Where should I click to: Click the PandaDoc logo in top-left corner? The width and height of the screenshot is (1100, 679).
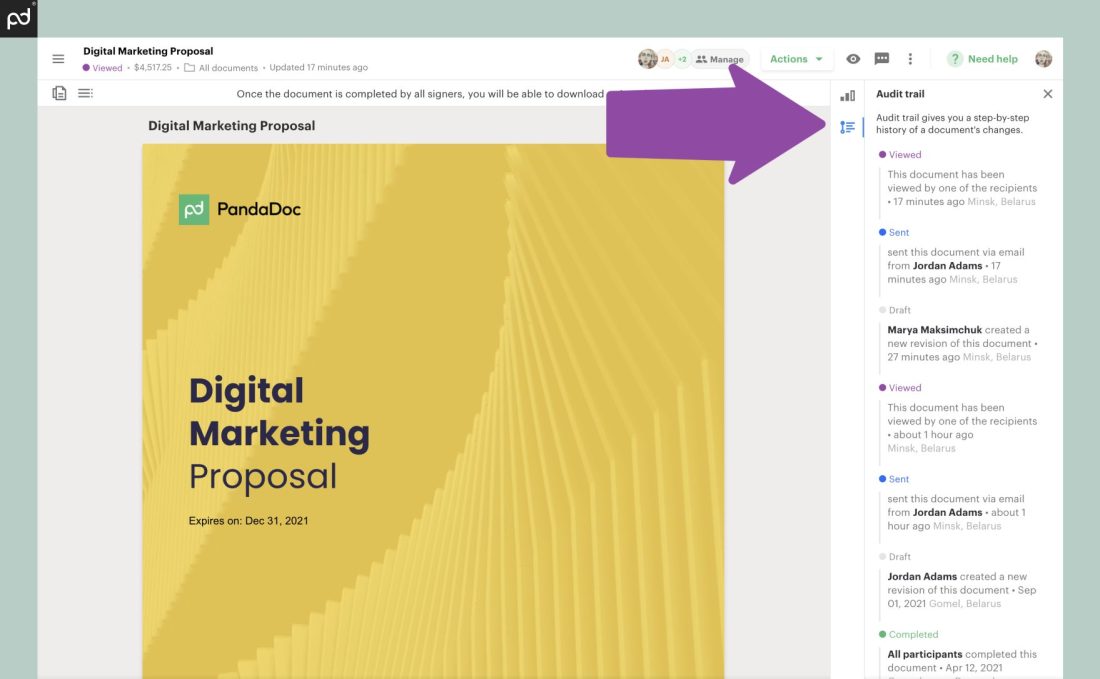[x=19, y=18]
